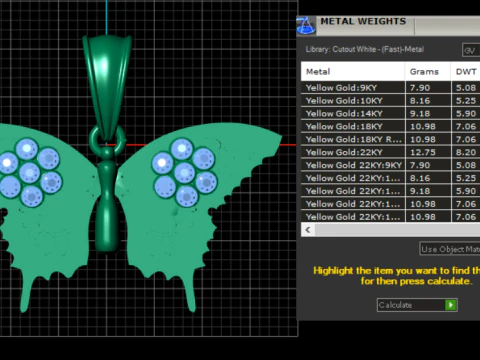Click the Library: Cutout White label
Image resolution: width=480 pixels, height=360 pixels.
tap(365, 49)
